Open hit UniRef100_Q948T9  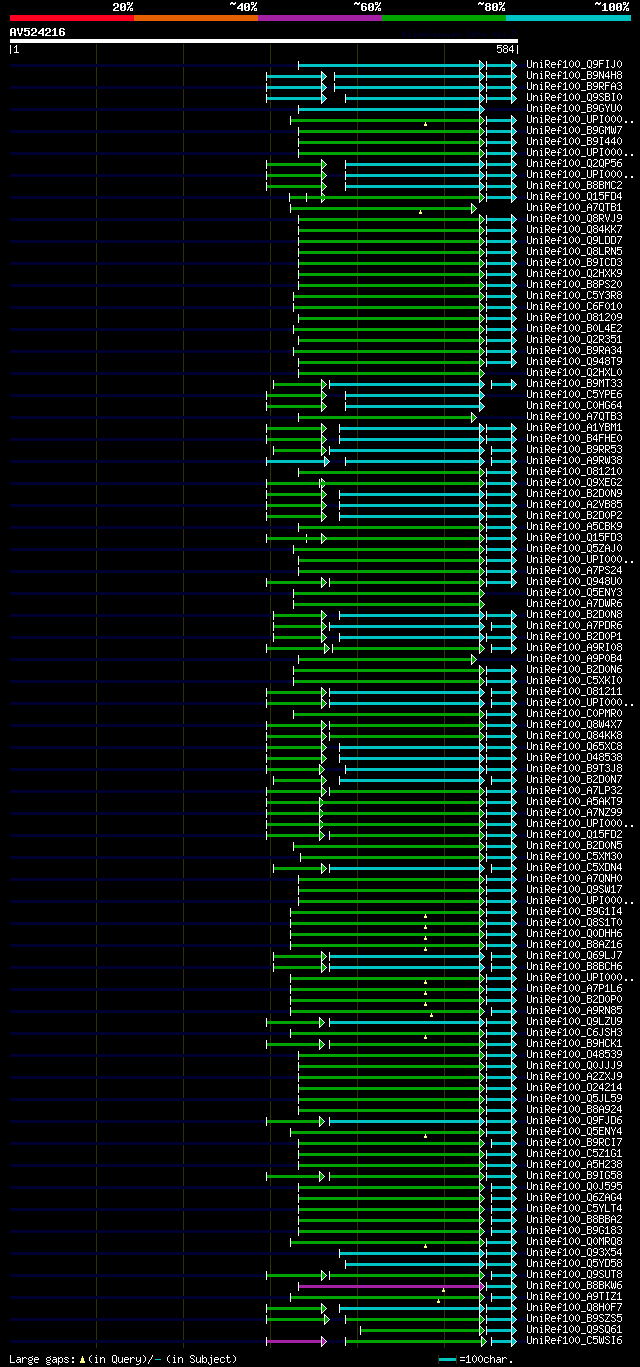coord(573,361)
